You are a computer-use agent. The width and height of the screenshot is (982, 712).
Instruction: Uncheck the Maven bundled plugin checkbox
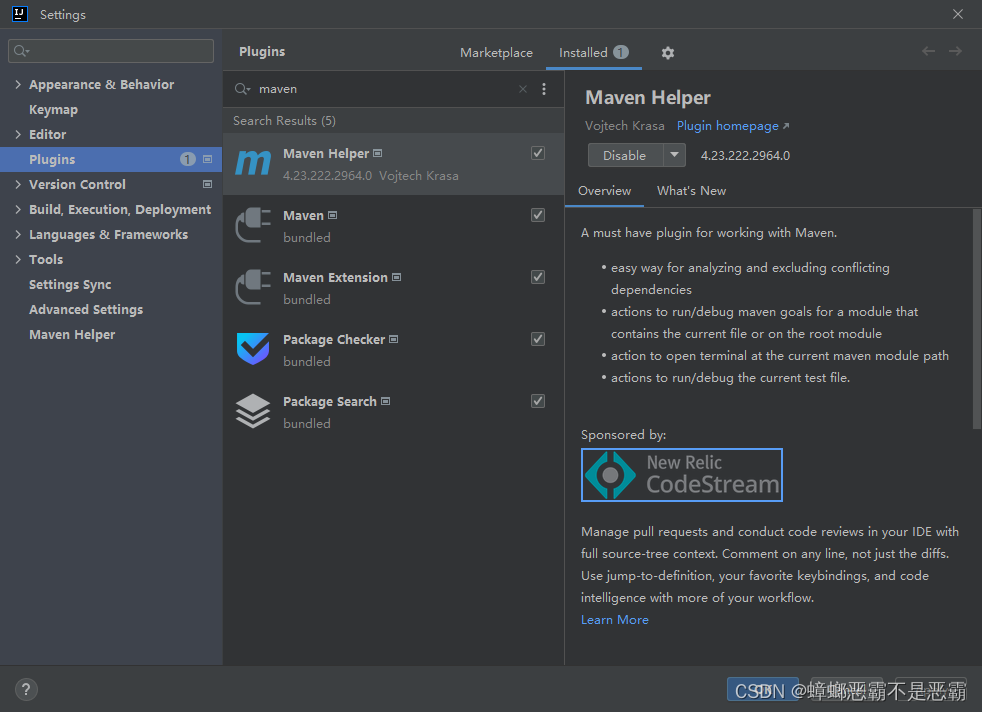(537, 215)
